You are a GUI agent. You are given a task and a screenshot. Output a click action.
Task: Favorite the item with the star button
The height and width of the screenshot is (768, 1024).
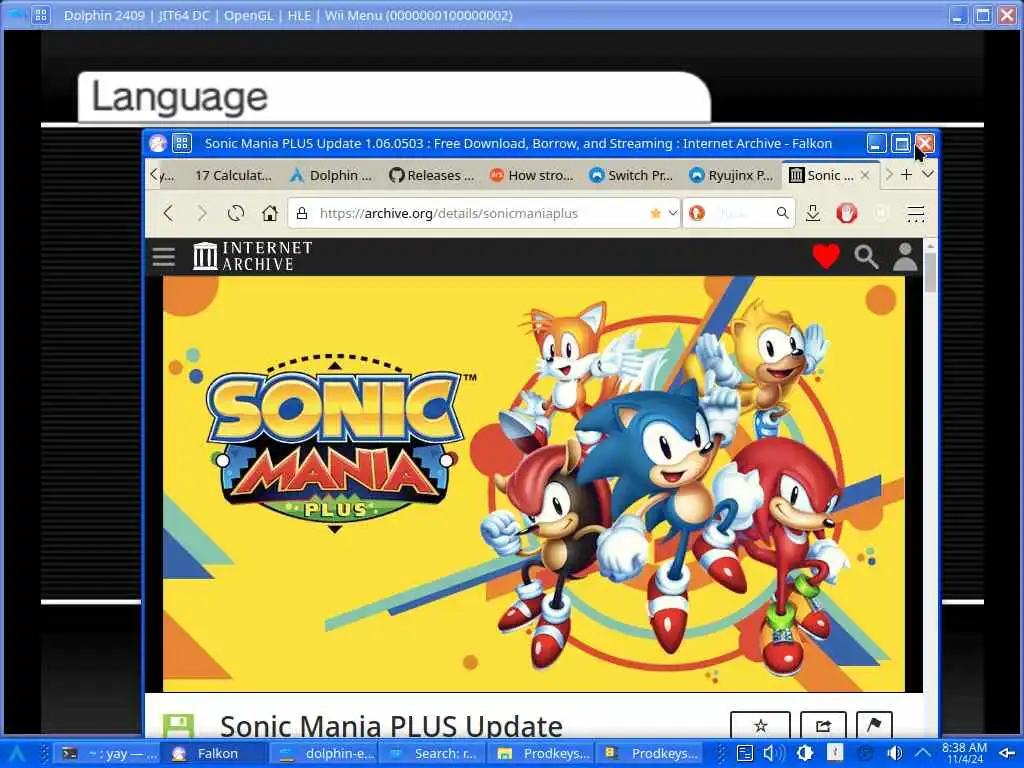pos(760,725)
